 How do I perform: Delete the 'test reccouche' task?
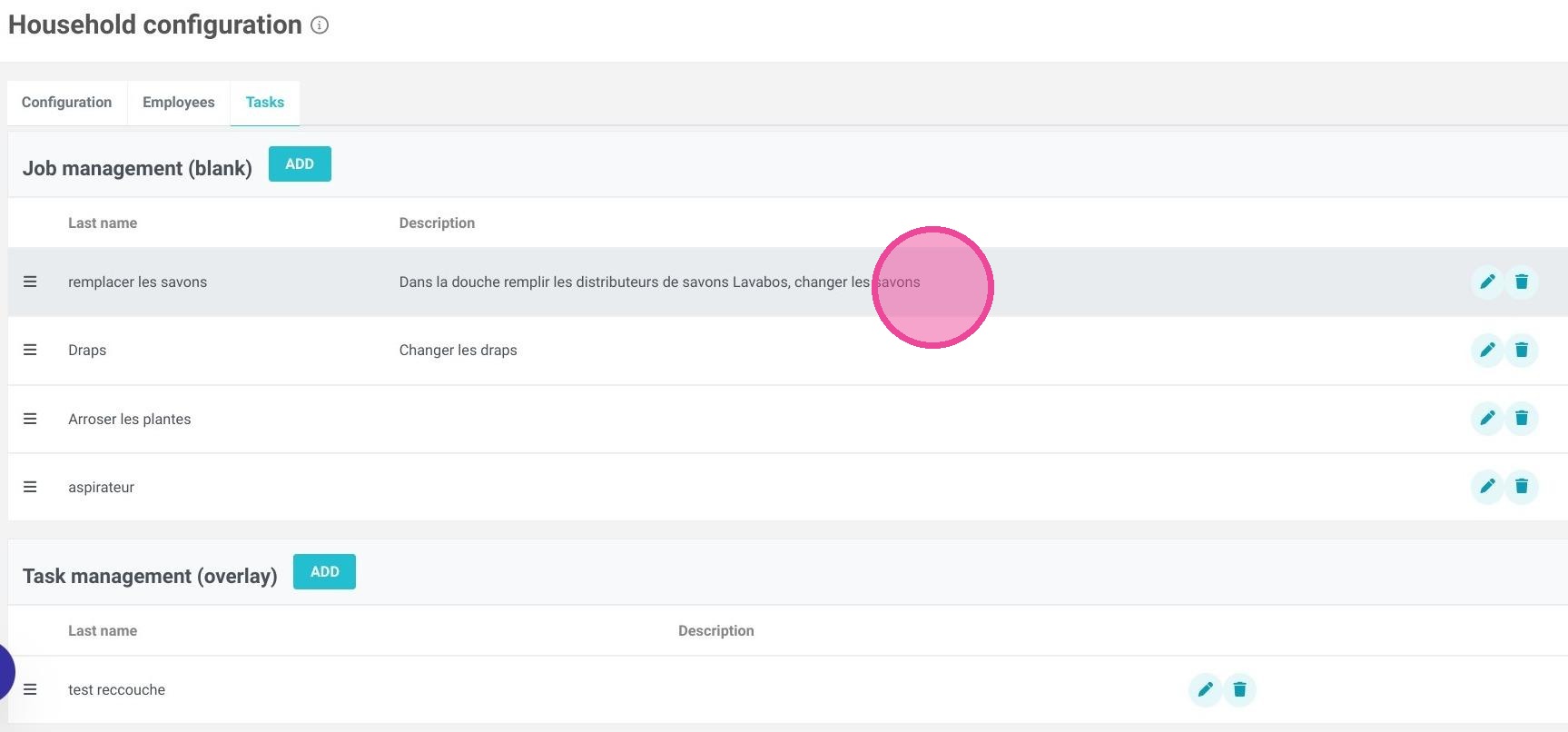(x=1239, y=689)
